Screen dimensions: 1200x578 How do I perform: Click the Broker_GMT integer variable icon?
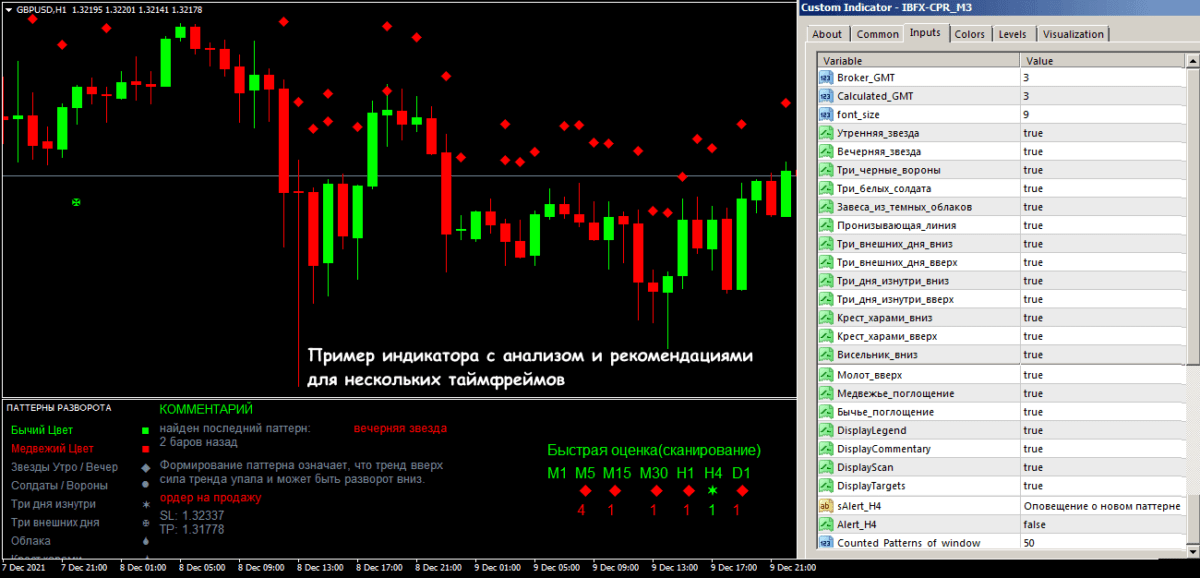pos(826,78)
